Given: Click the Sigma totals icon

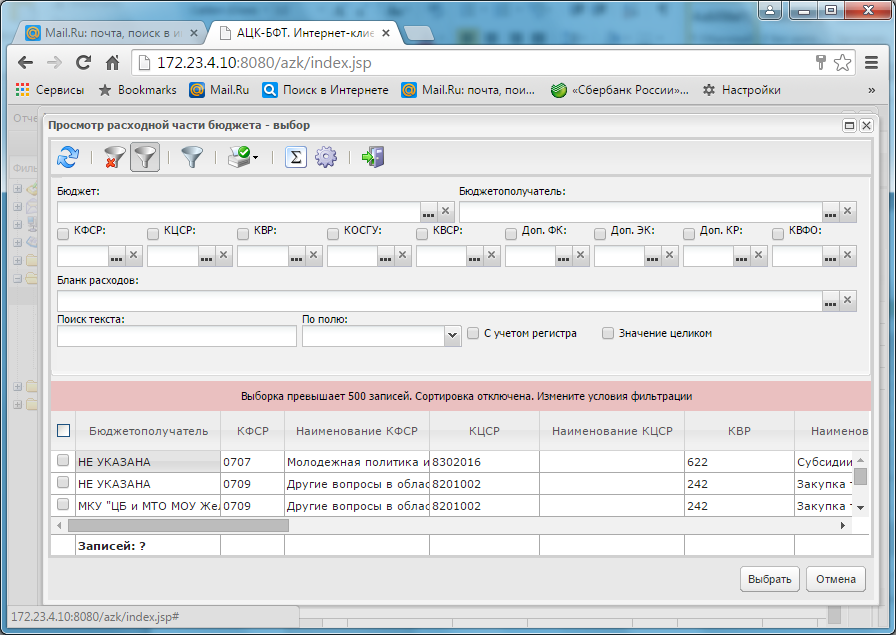Looking at the screenshot, I should coord(295,157).
